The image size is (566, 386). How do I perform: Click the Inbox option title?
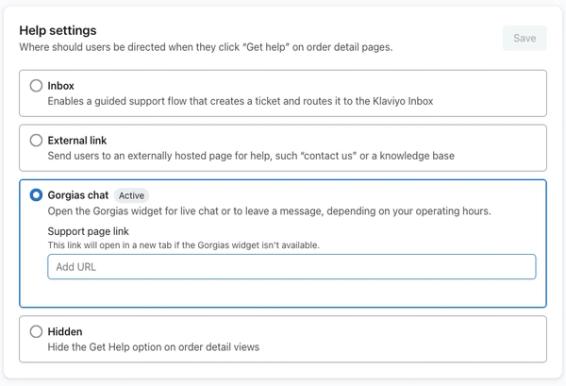[61, 86]
